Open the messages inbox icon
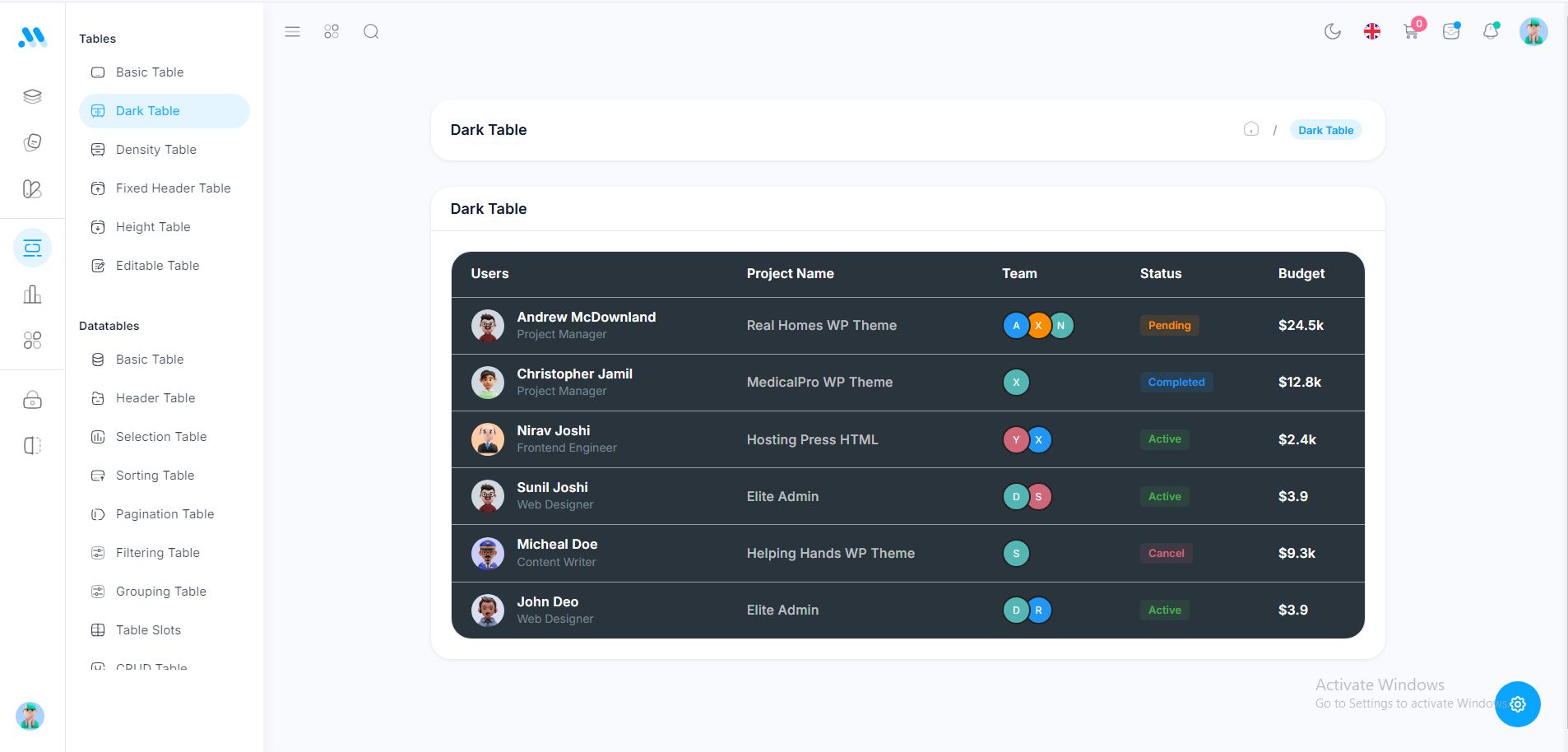 pyautogui.click(x=1451, y=32)
